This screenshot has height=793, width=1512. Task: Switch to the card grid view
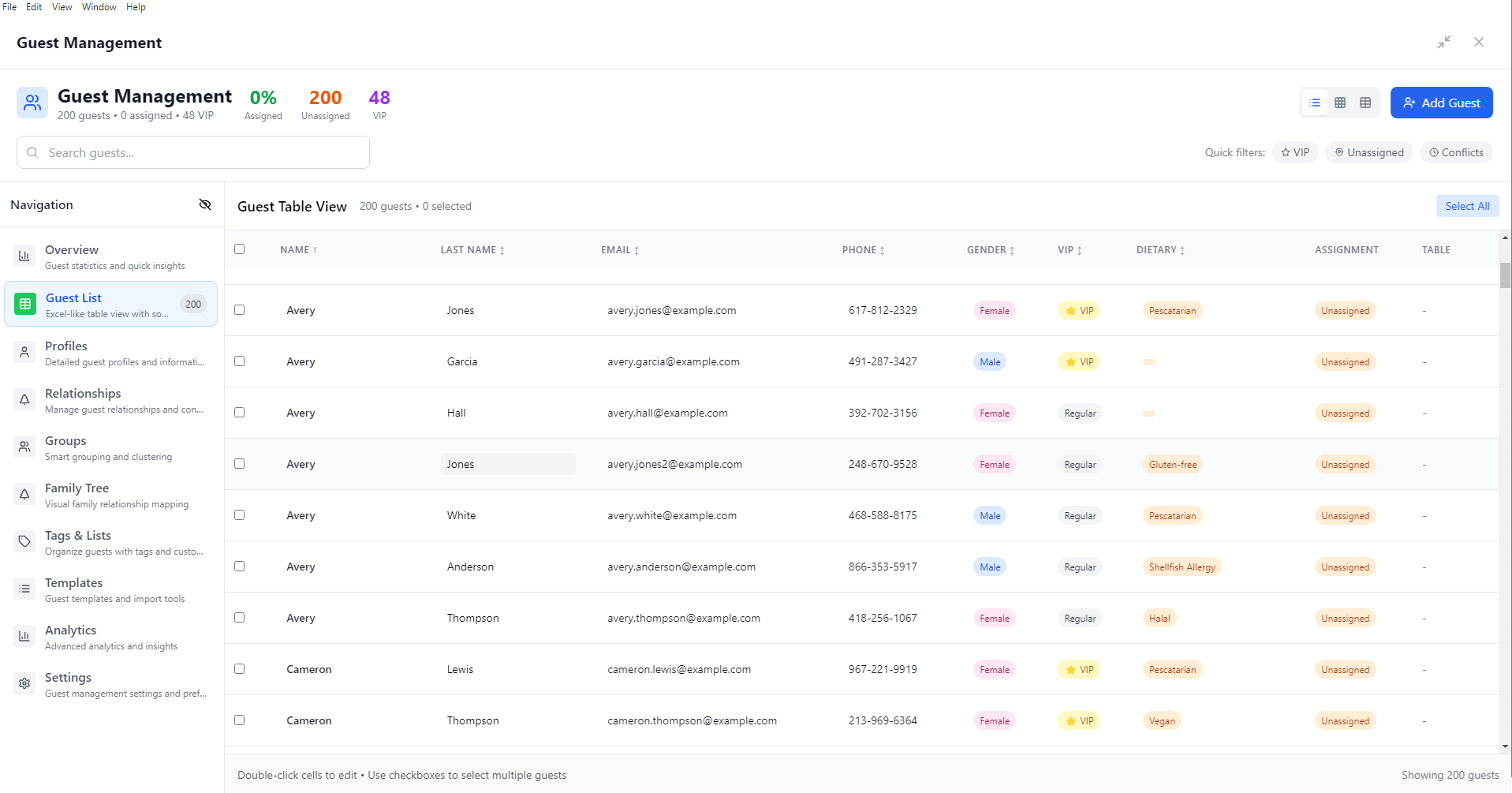coord(1340,103)
